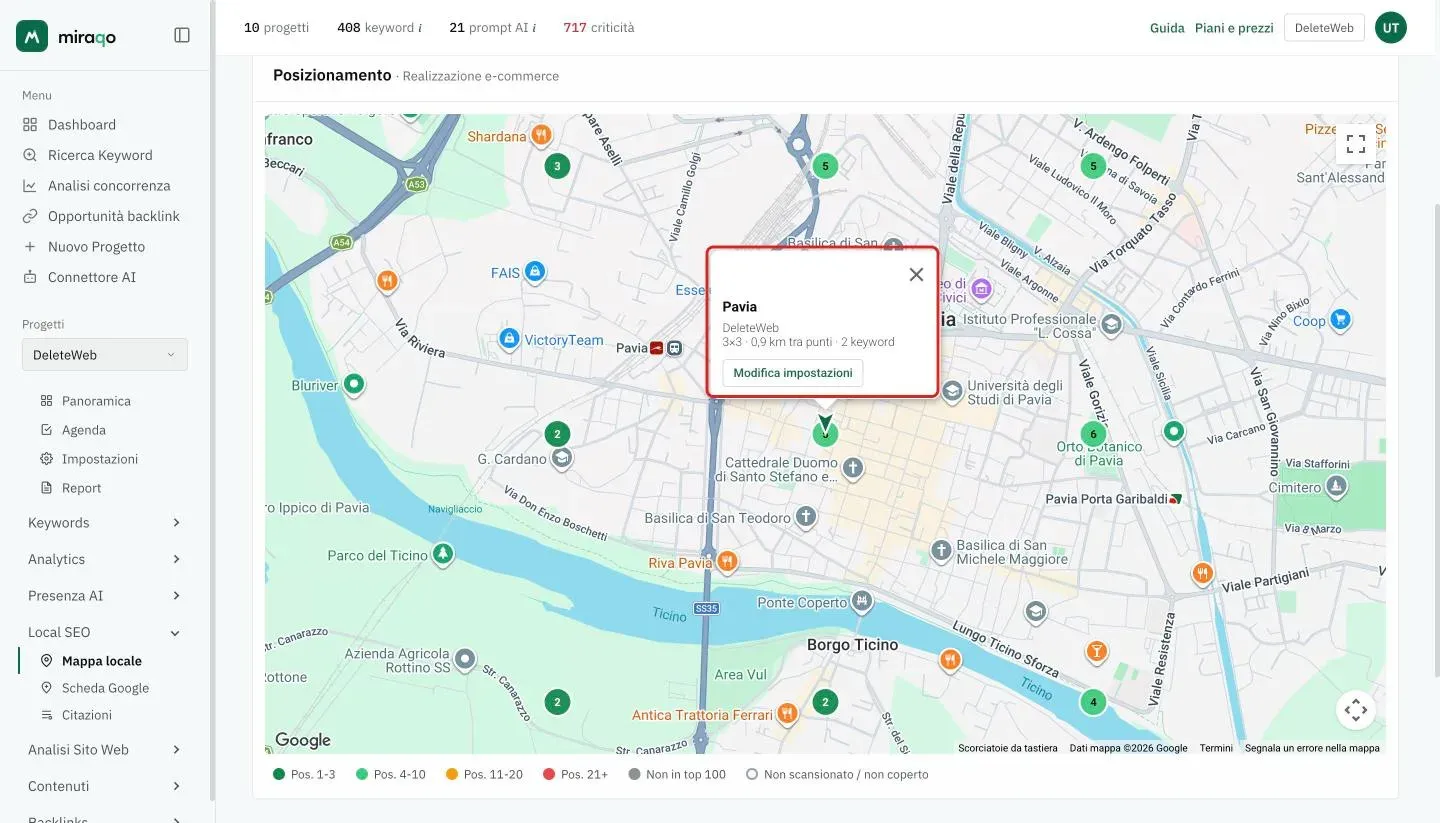Viewport: 1440px width, 823px height.
Task: Open Citazioni under Local SEO
Action: click(87, 715)
